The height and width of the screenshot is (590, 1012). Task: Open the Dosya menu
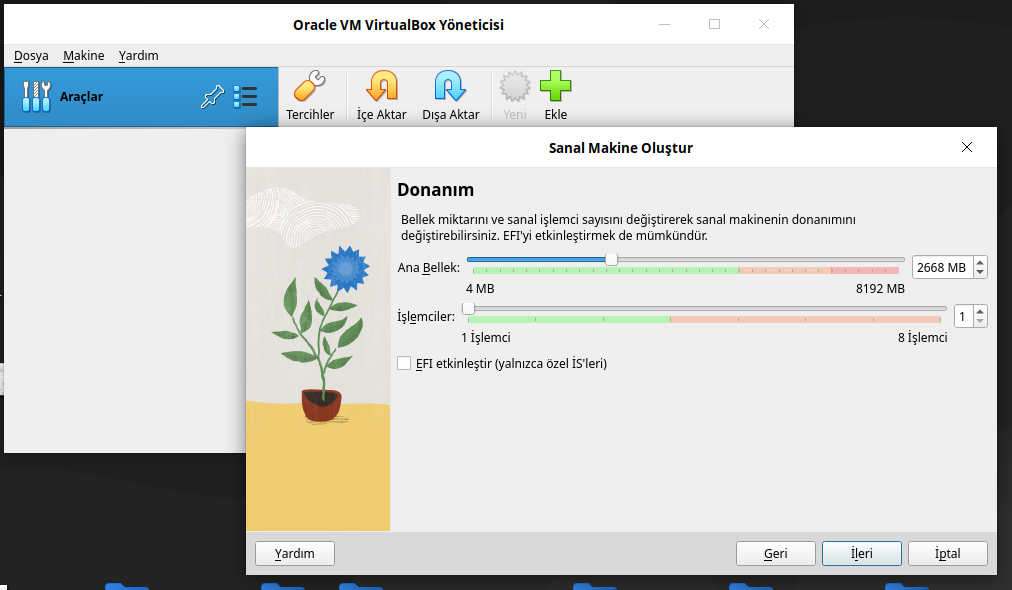pos(31,56)
